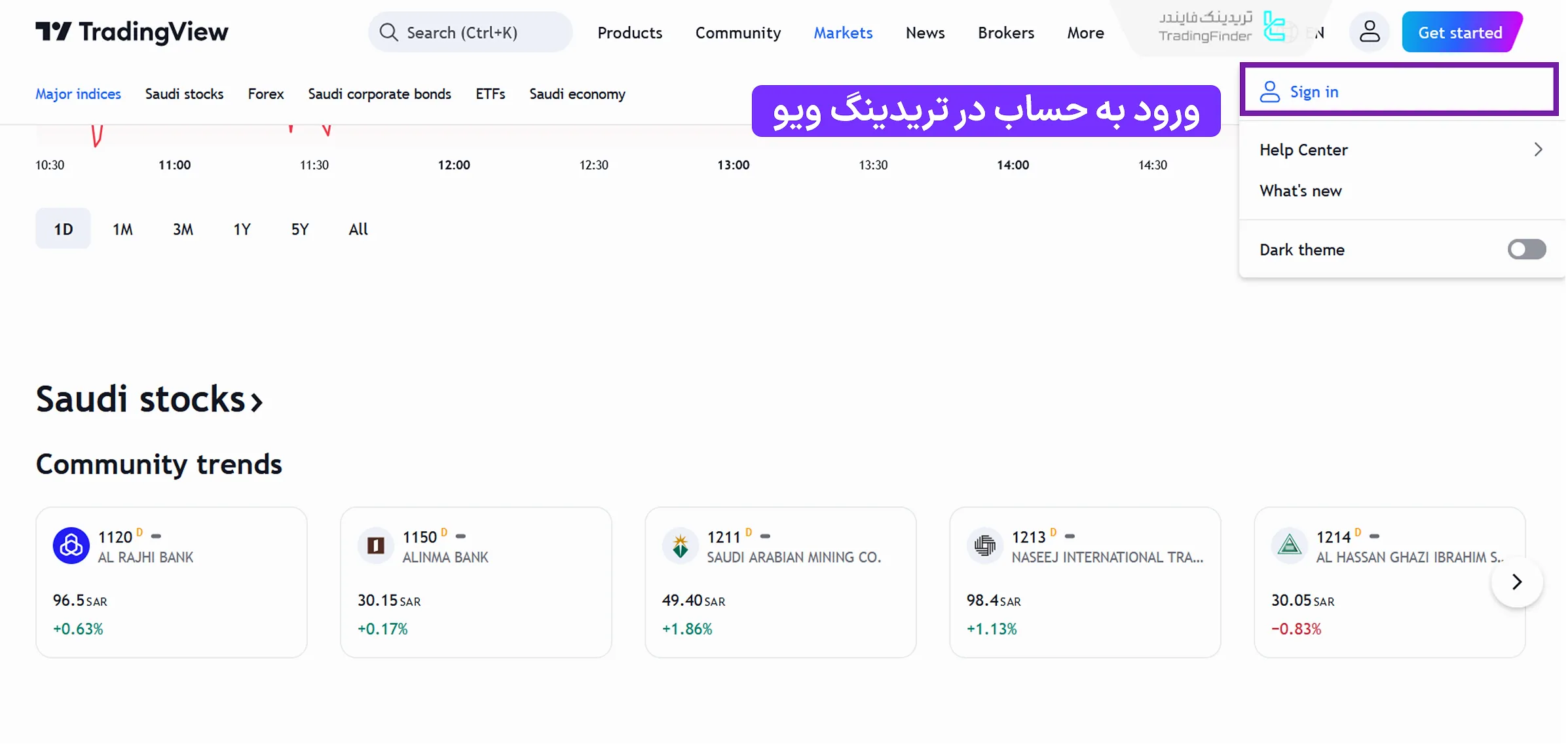Image resolution: width=1568 pixels, height=744 pixels.
Task: Select the Saudi stocks tab
Action: (x=184, y=93)
